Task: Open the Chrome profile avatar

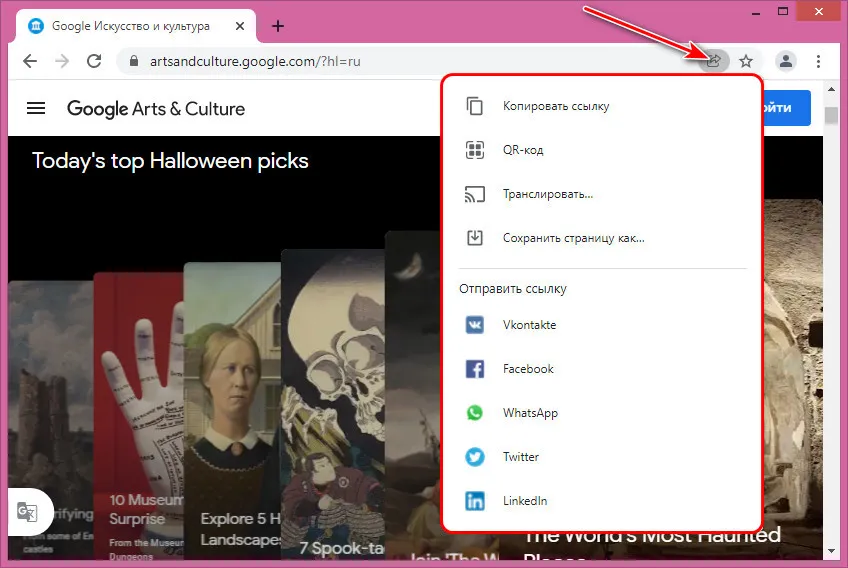Action: click(786, 61)
